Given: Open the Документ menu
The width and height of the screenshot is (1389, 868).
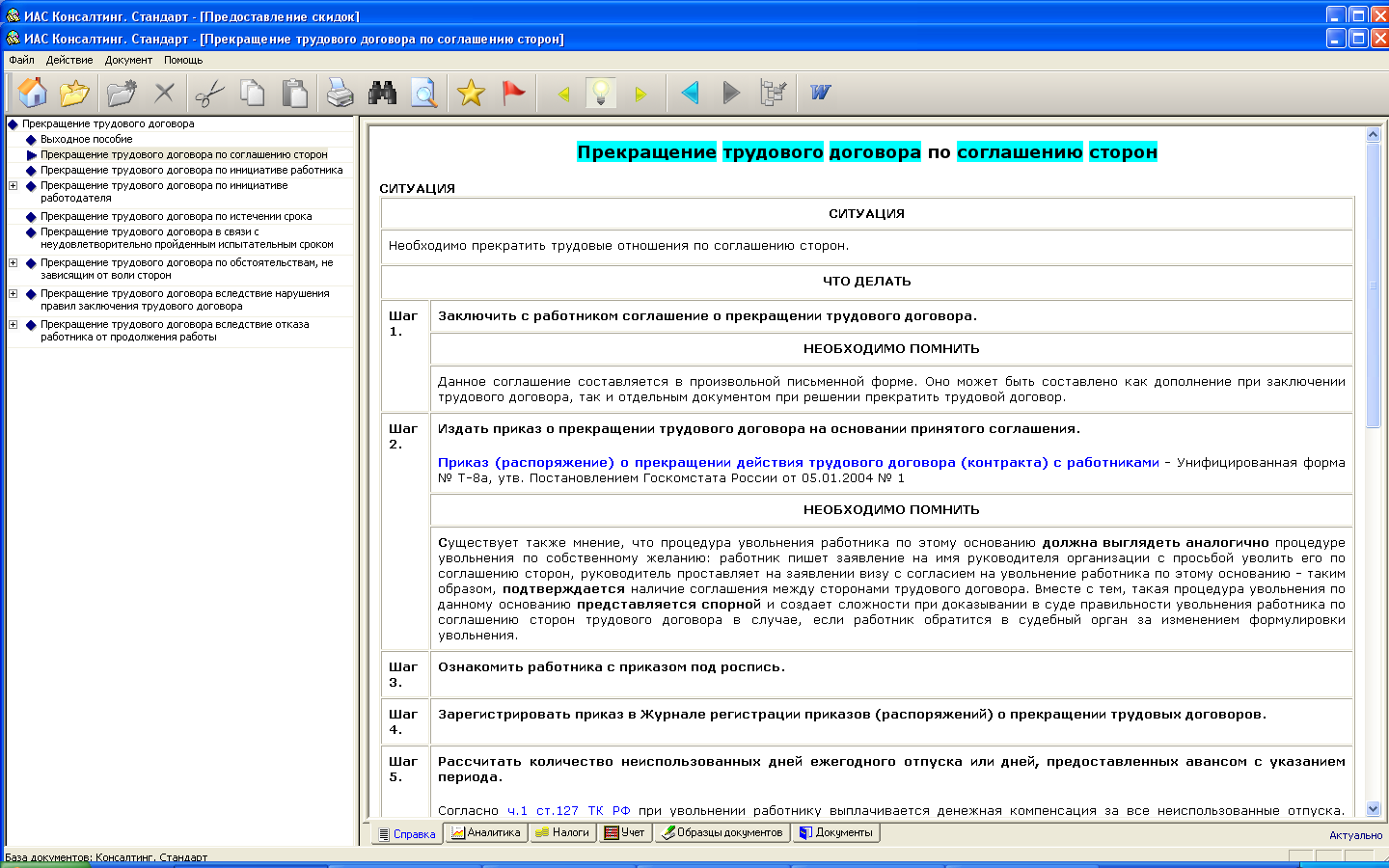Looking at the screenshot, I should 128,60.
